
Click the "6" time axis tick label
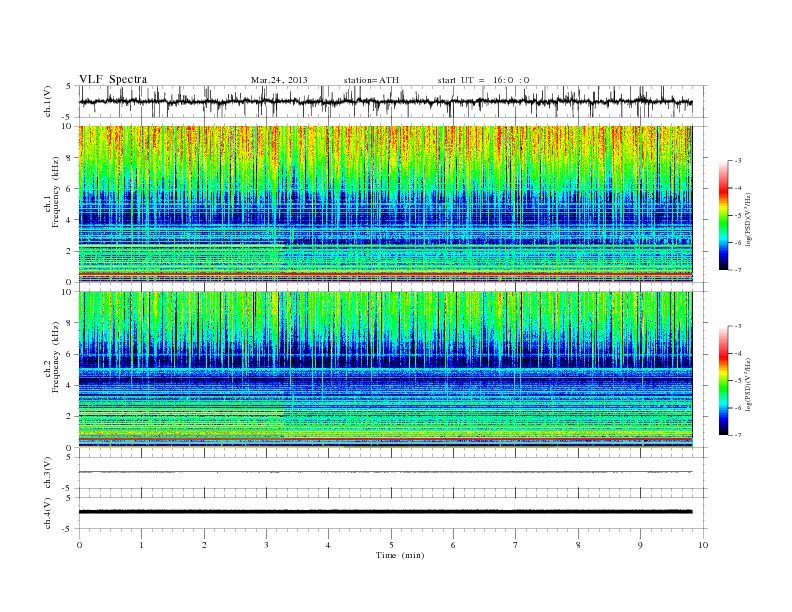(453, 545)
